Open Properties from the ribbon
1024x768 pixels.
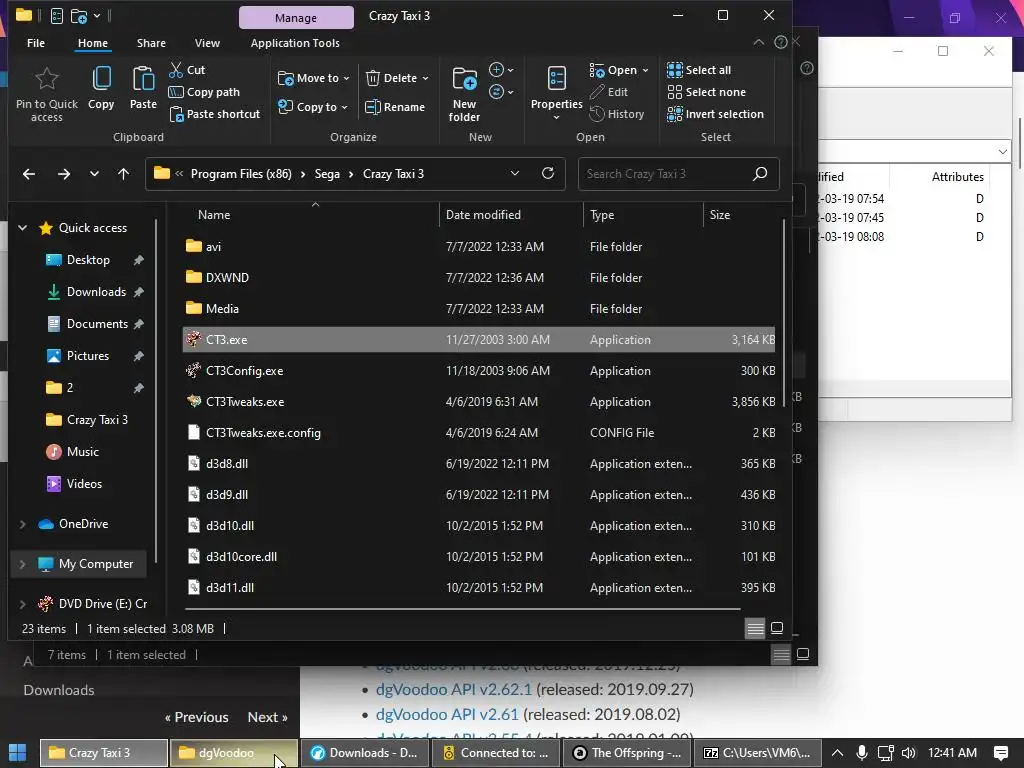(x=556, y=93)
